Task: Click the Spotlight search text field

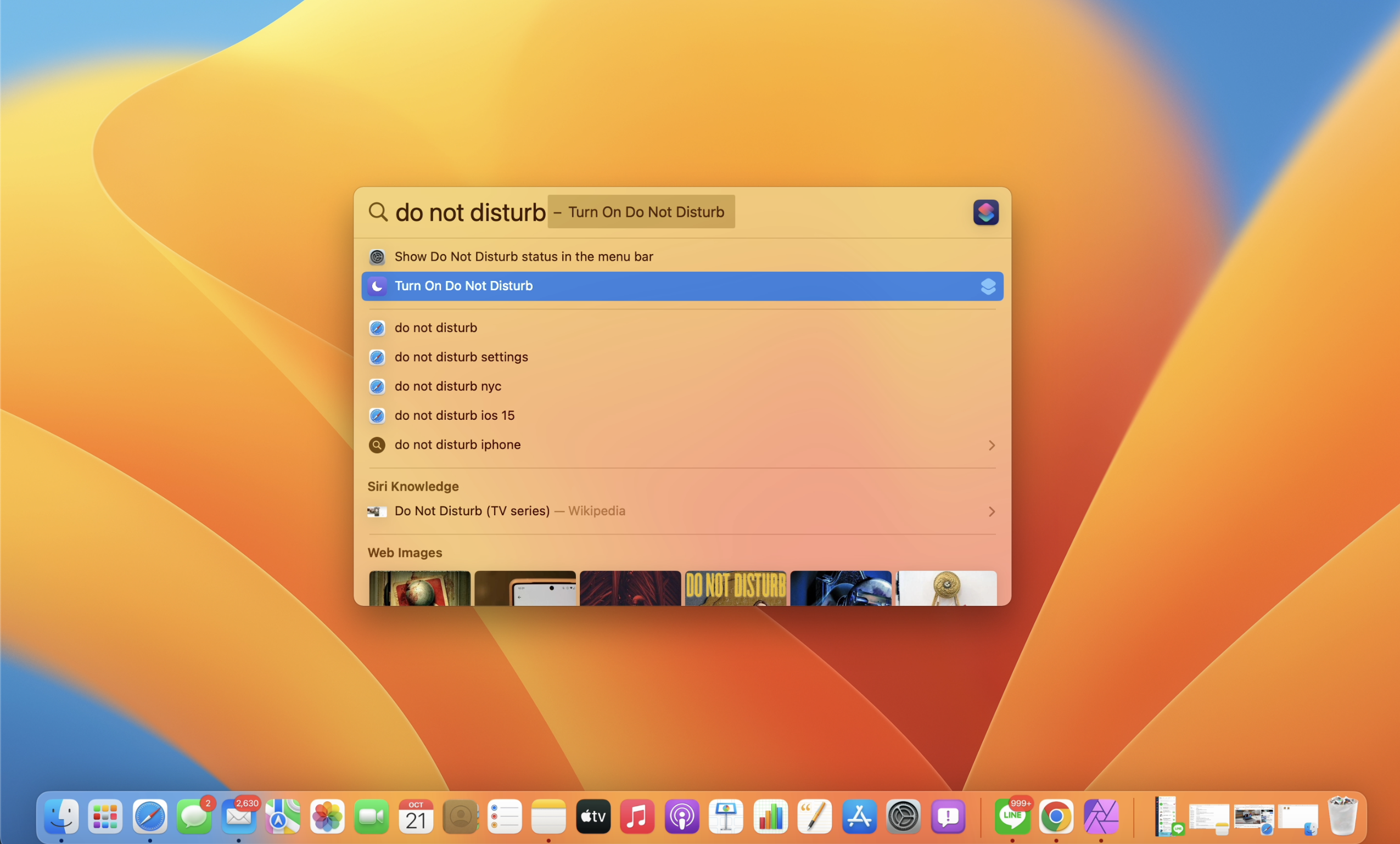Action: click(x=471, y=212)
